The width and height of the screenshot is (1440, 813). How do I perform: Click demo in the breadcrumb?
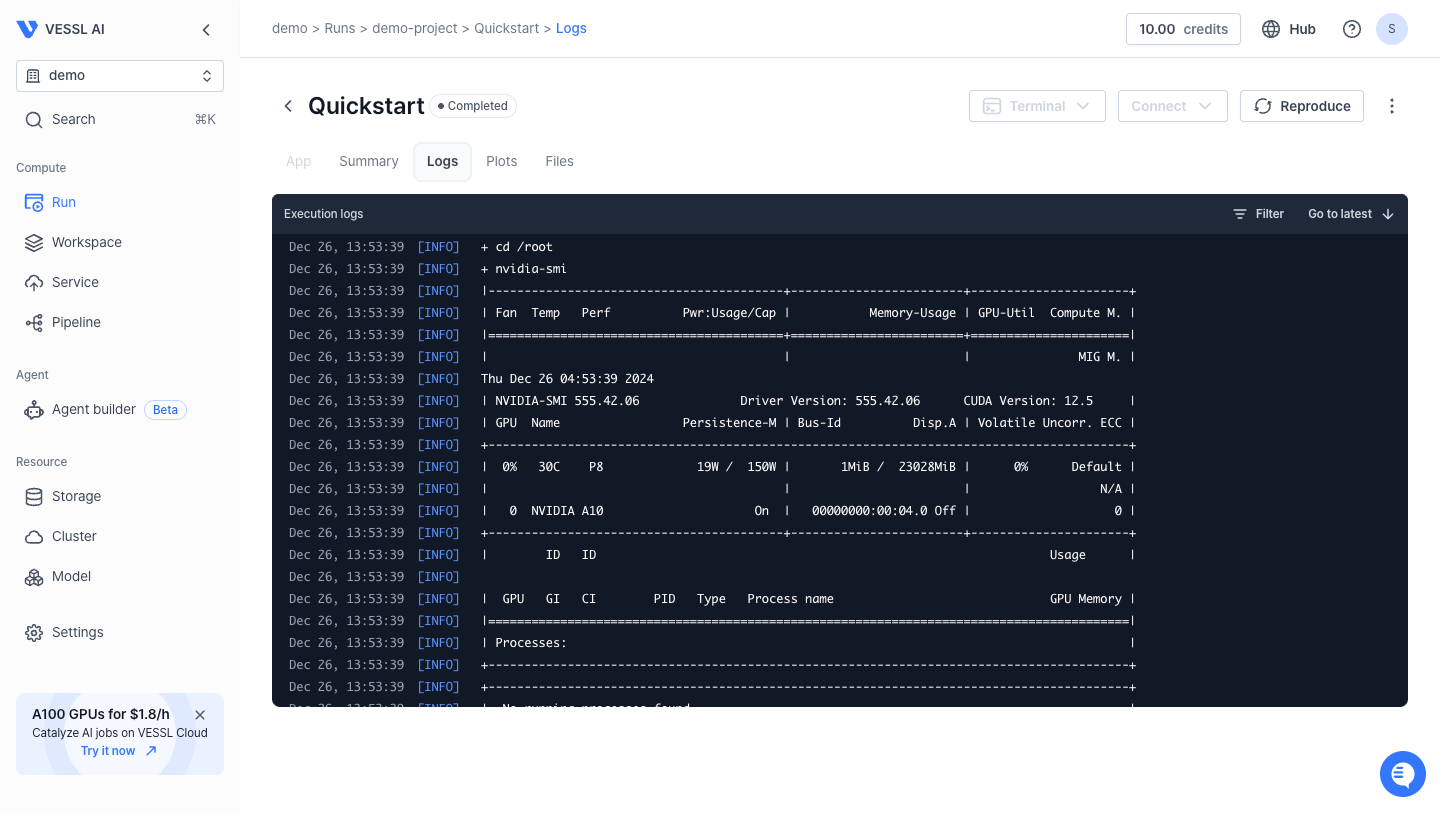(290, 28)
